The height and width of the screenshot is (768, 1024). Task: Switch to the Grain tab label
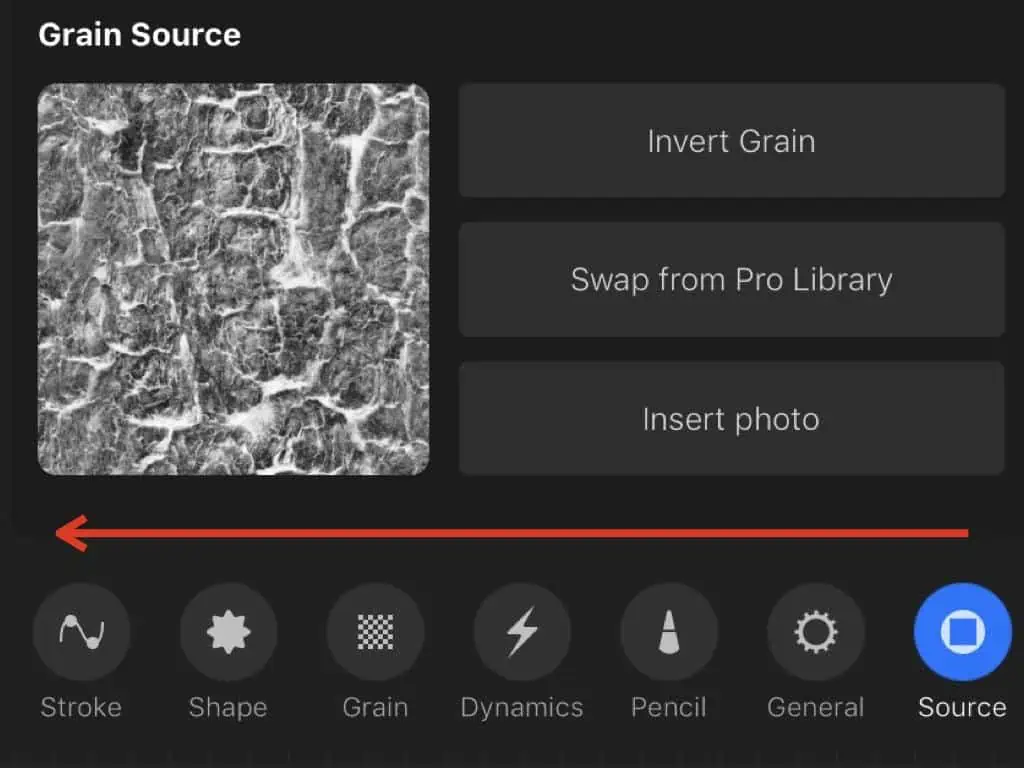click(x=375, y=707)
